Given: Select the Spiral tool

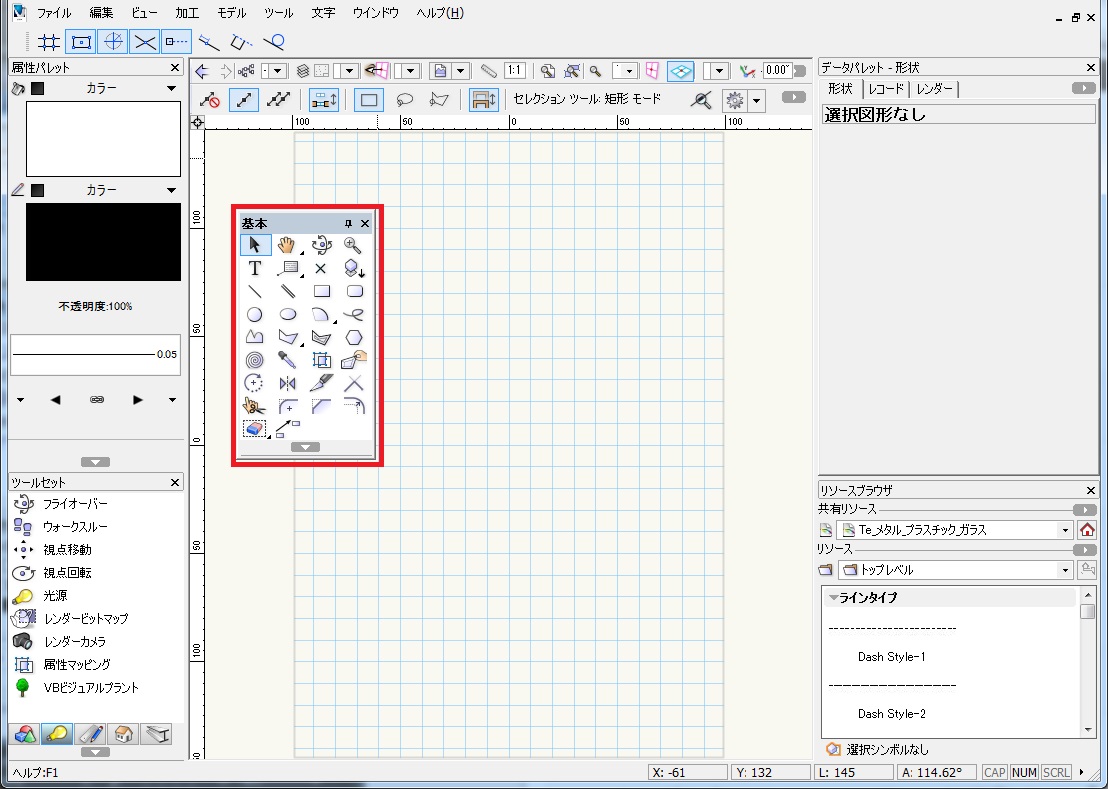Looking at the screenshot, I should (x=254, y=360).
